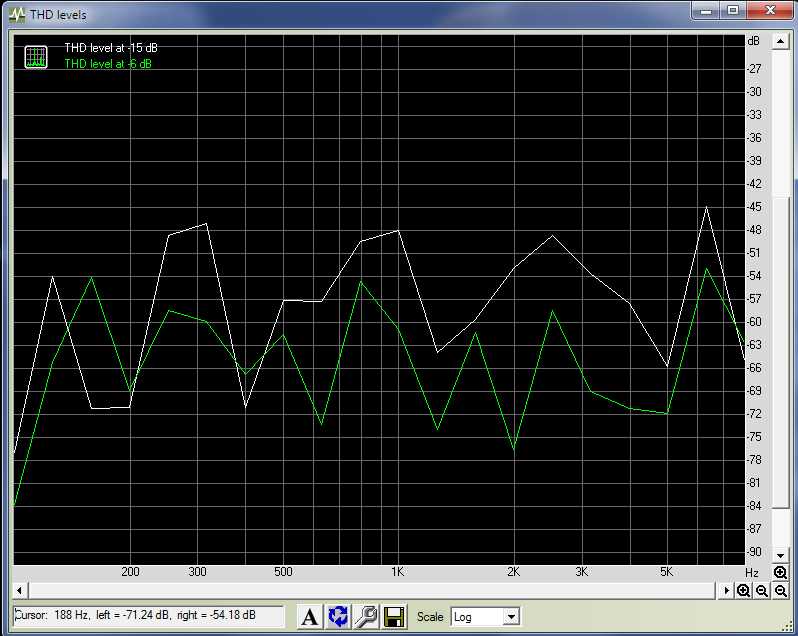The image size is (798, 636).
Task: Open graph settings with the wrench icon
Action: coord(366,617)
